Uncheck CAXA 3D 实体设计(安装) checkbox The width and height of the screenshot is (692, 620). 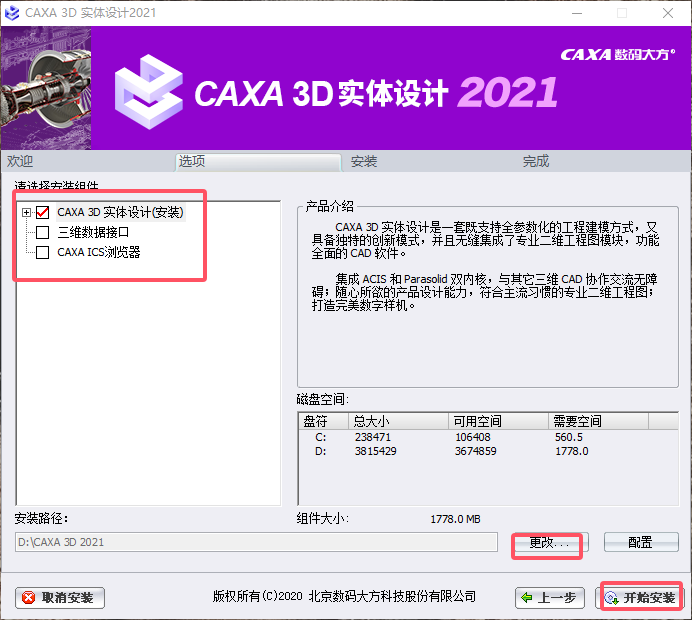[42, 212]
